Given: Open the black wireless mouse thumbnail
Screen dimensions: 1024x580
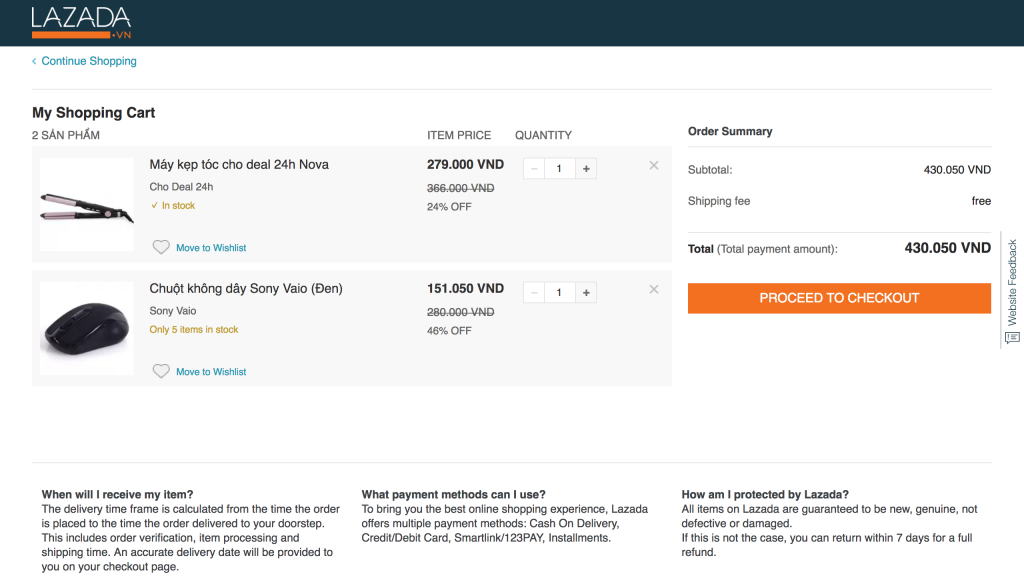Looking at the screenshot, I should [x=87, y=328].
